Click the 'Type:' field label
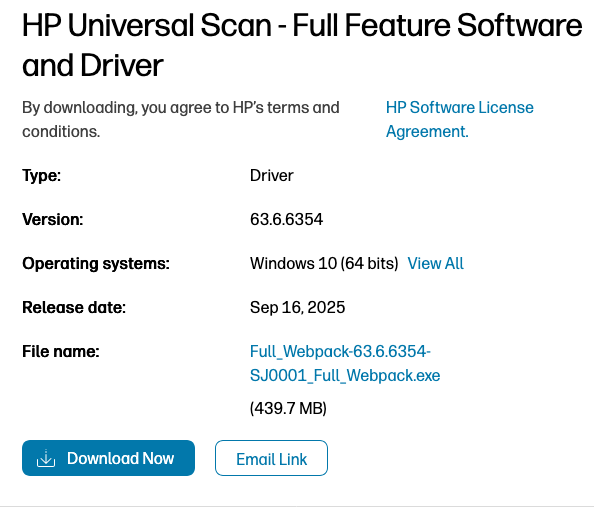This screenshot has width=607, height=509. (x=42, y=176)
